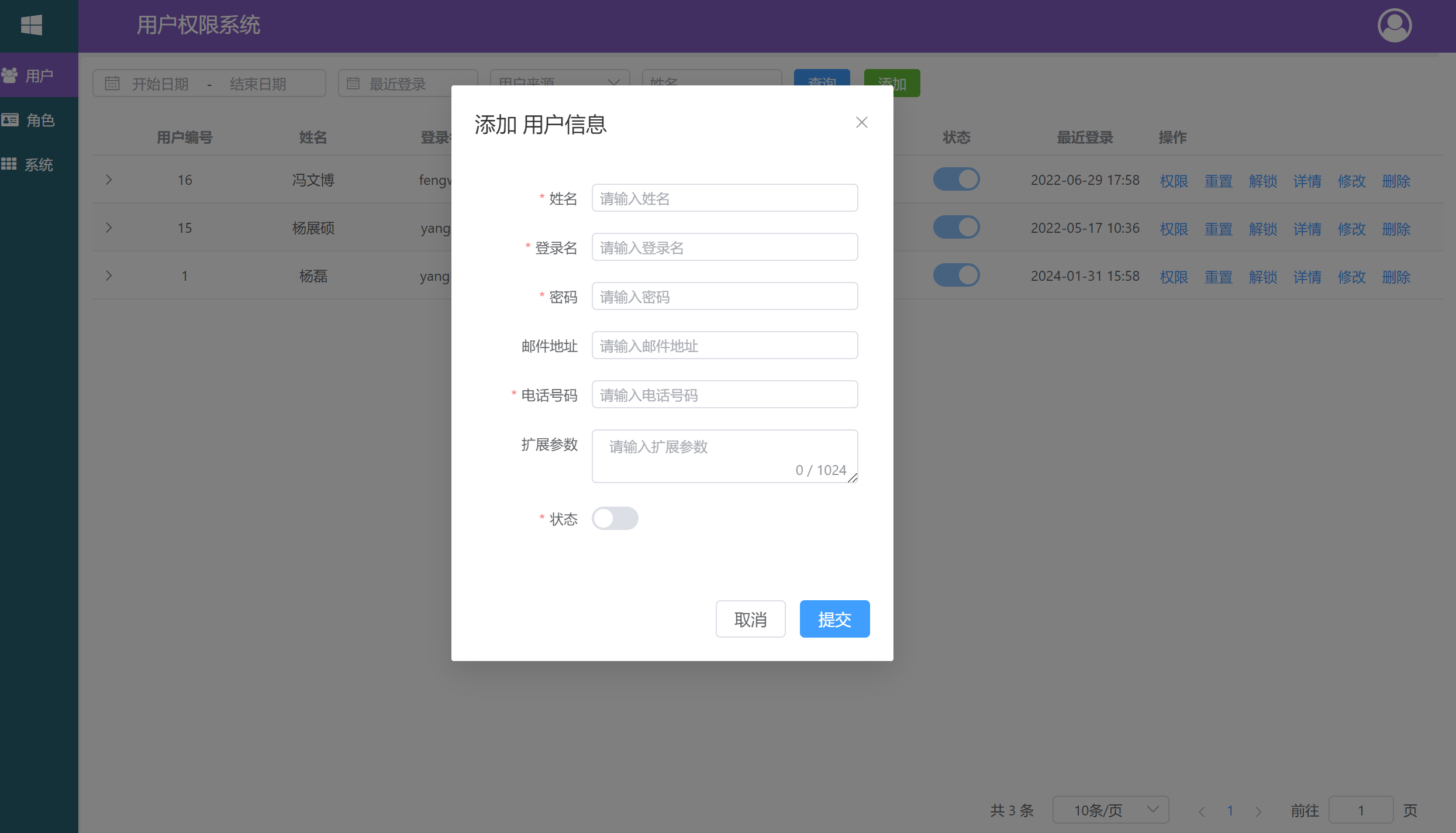Viewport: 1456px width, 833px height.
Task: Click 修改 for user 杨磊
Action: pos(1351,277)
